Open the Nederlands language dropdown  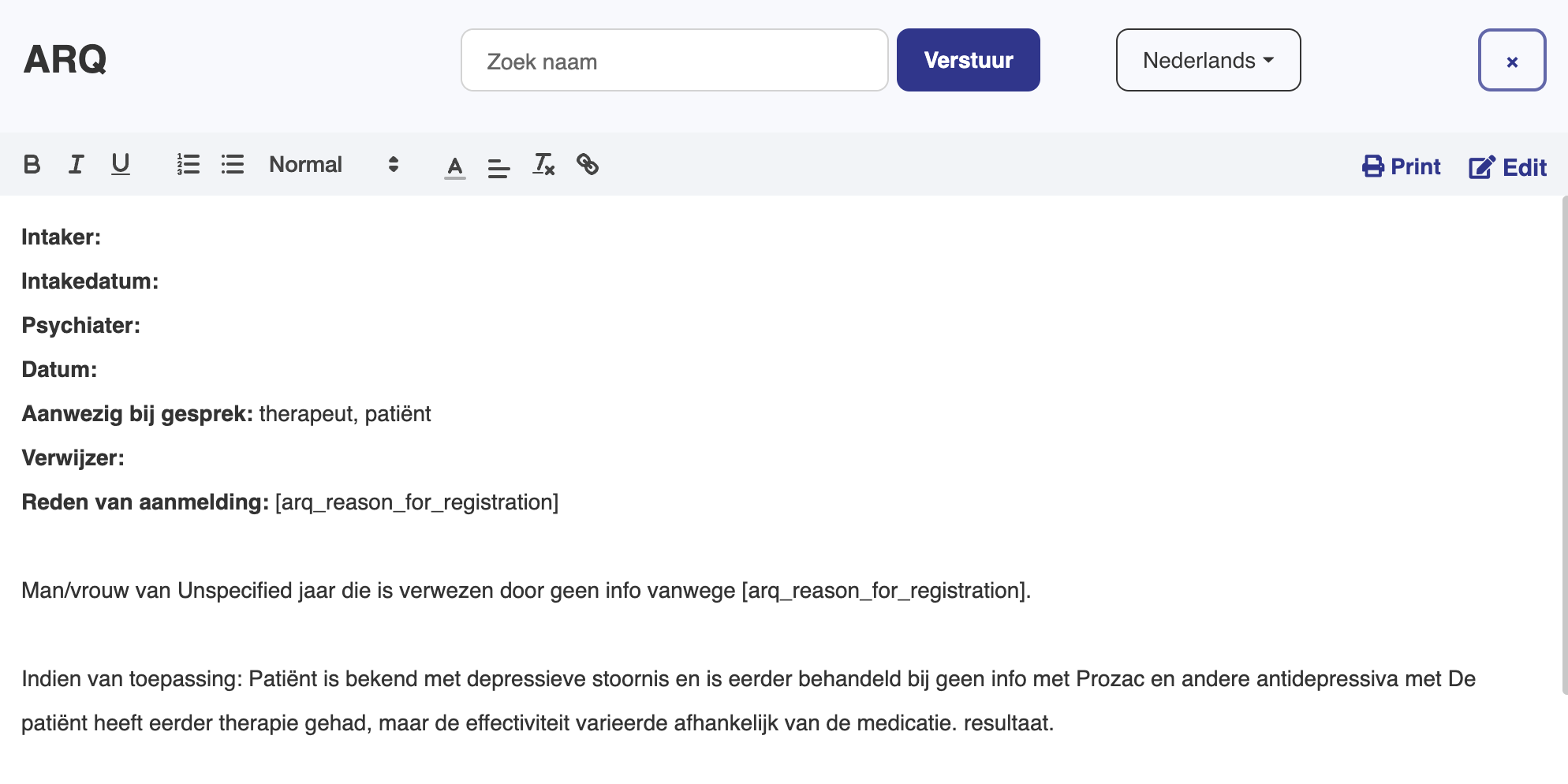coord(1208,61)
